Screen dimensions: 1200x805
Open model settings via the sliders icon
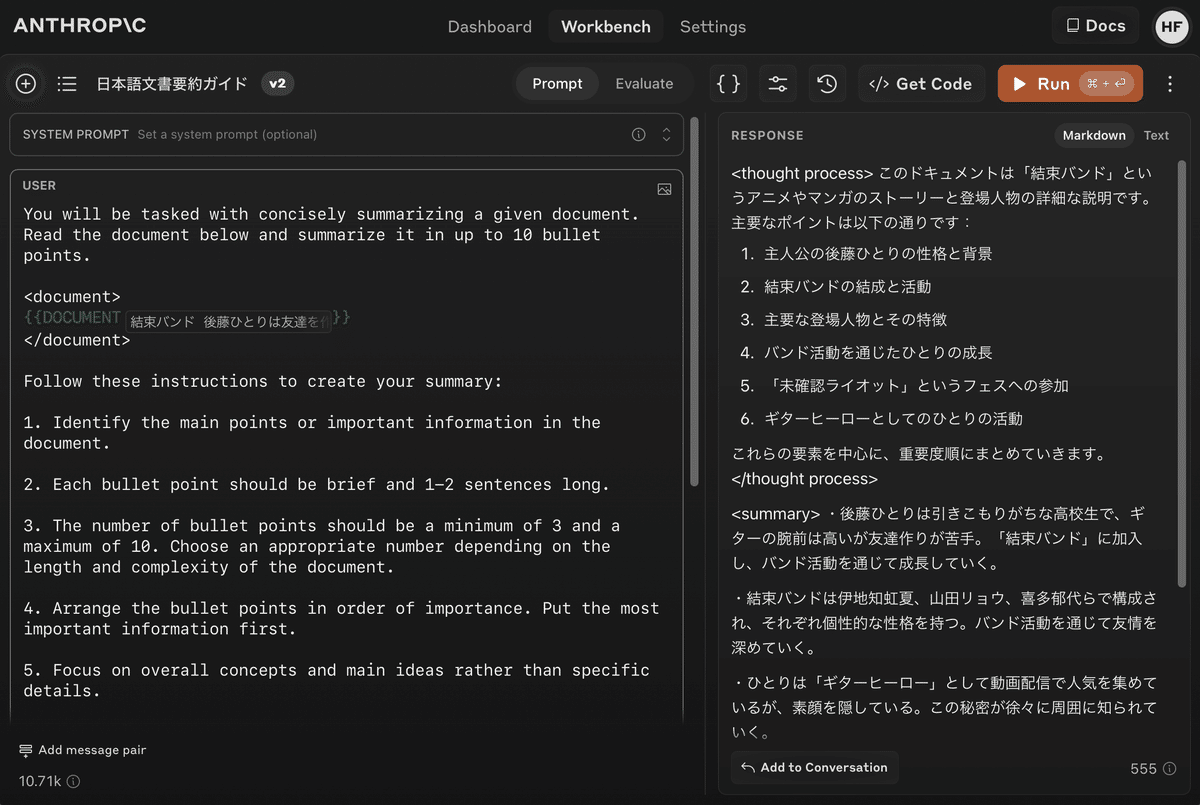[778, 83]
